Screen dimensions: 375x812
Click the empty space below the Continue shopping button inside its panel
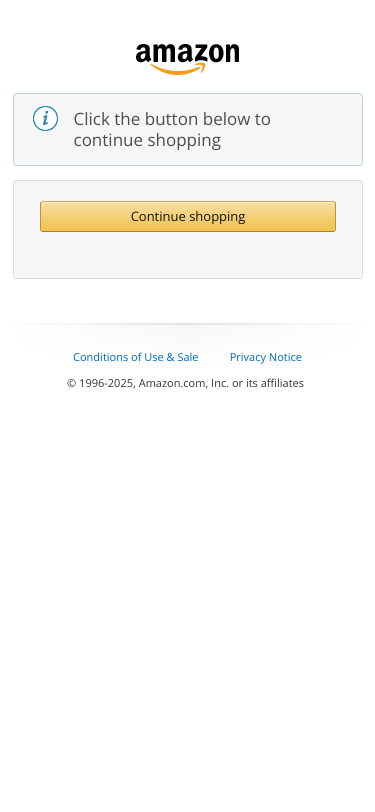188,254
